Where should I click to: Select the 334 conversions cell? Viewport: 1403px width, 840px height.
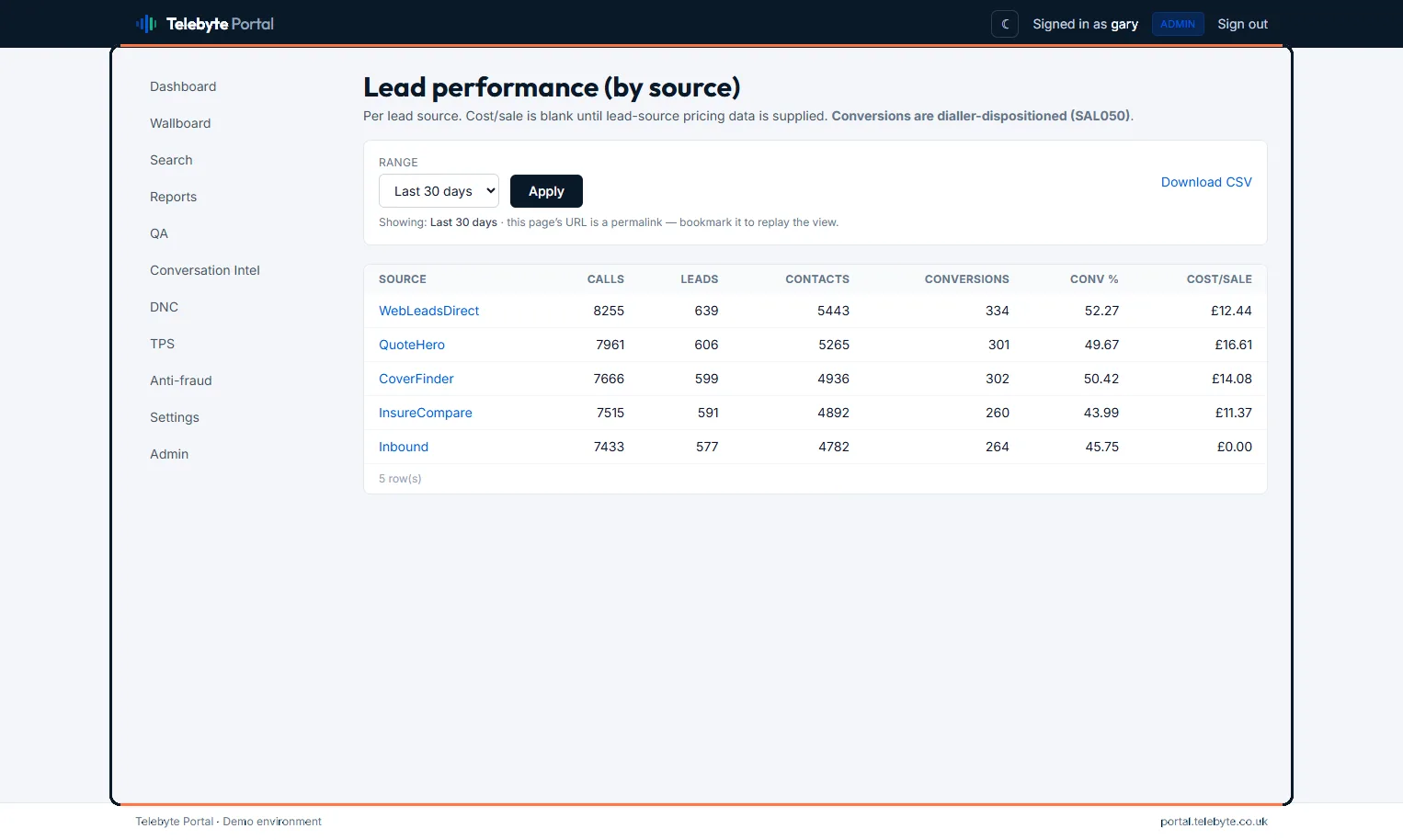pyautogui.click(x=998, y=311)
